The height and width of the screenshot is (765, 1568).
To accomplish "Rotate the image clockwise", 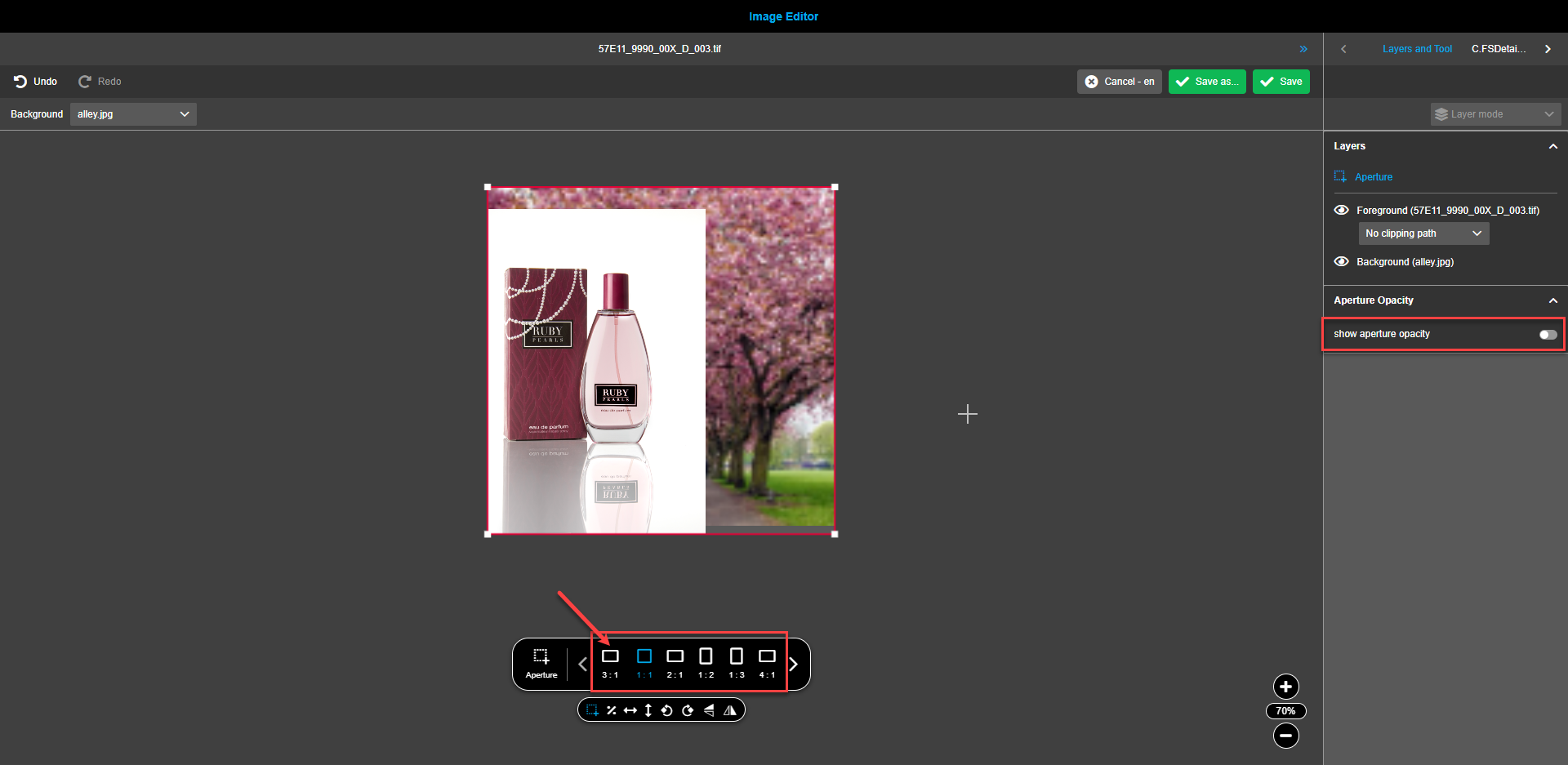I will tap(688, 709).
